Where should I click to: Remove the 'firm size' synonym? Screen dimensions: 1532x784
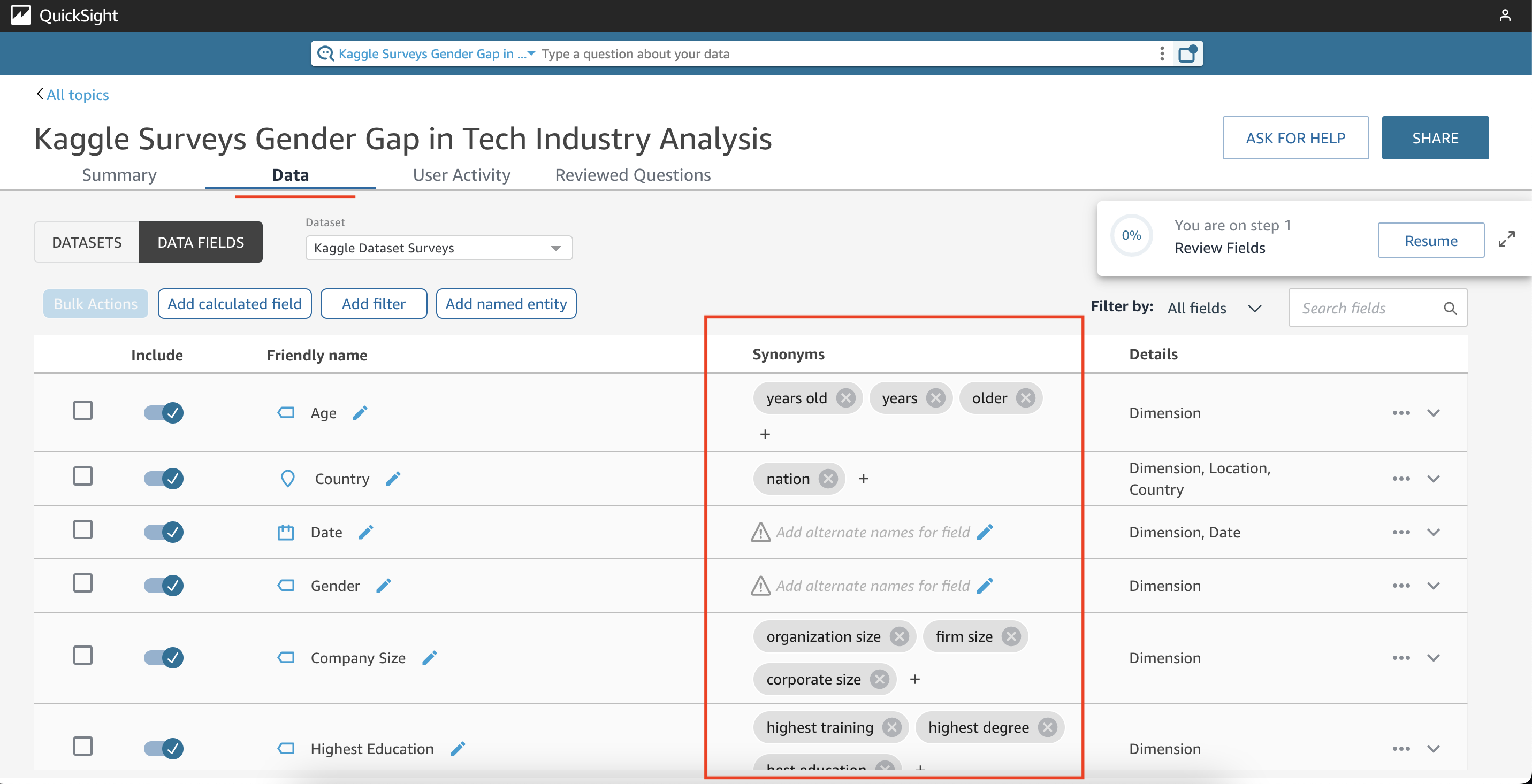(1011, 636)
